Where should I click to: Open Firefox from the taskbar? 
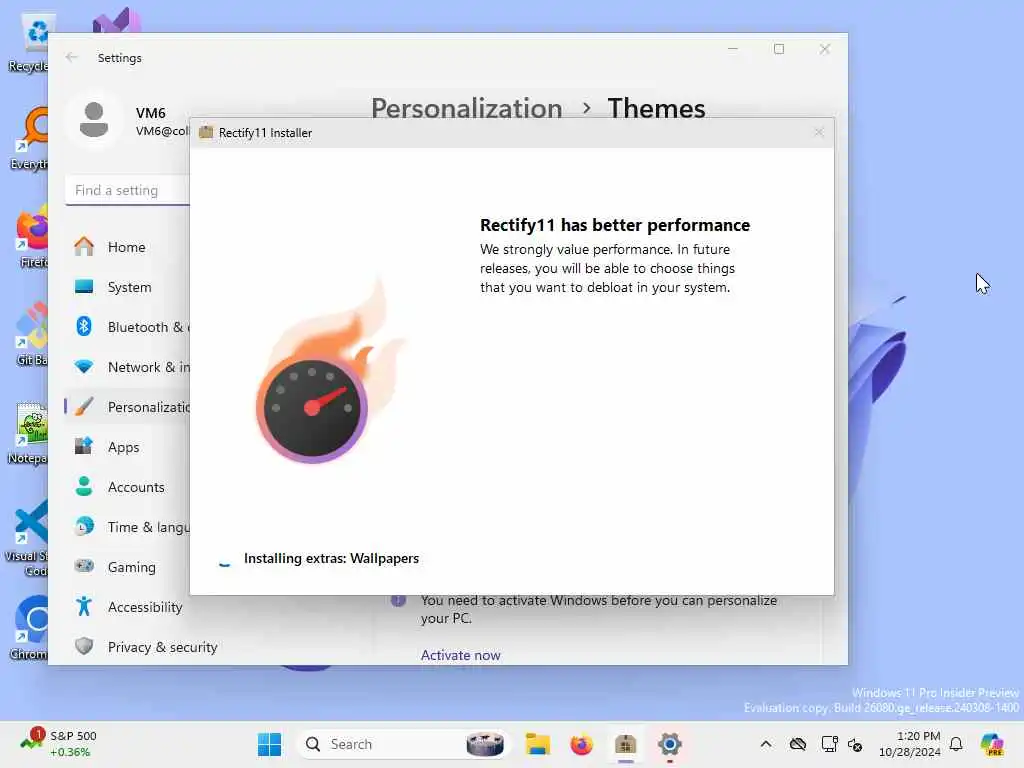click(x=581, y=744)
